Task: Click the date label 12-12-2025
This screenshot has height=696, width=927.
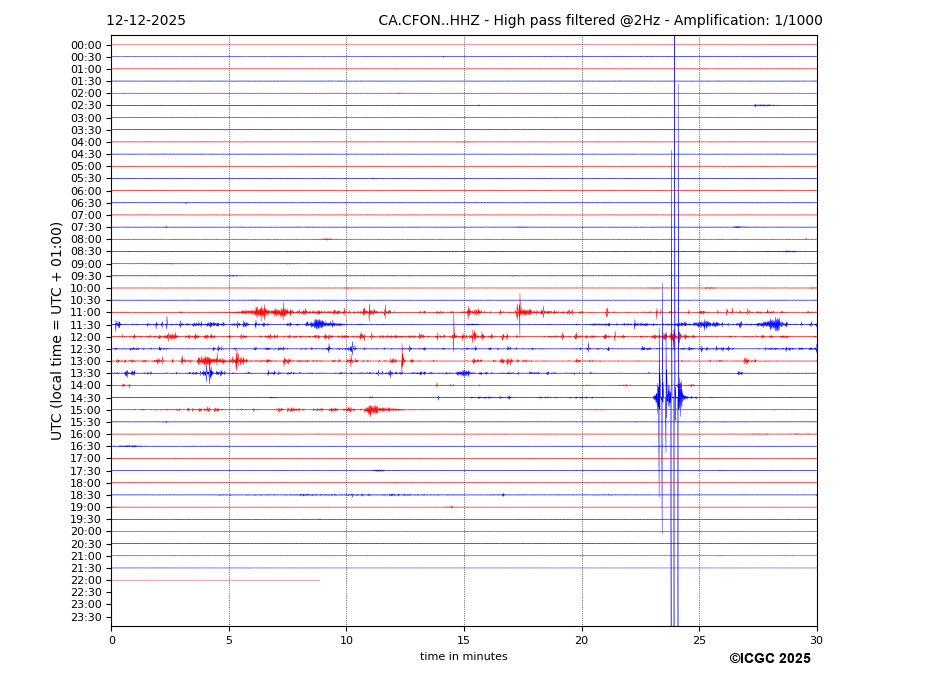Action: coord(146,21)
